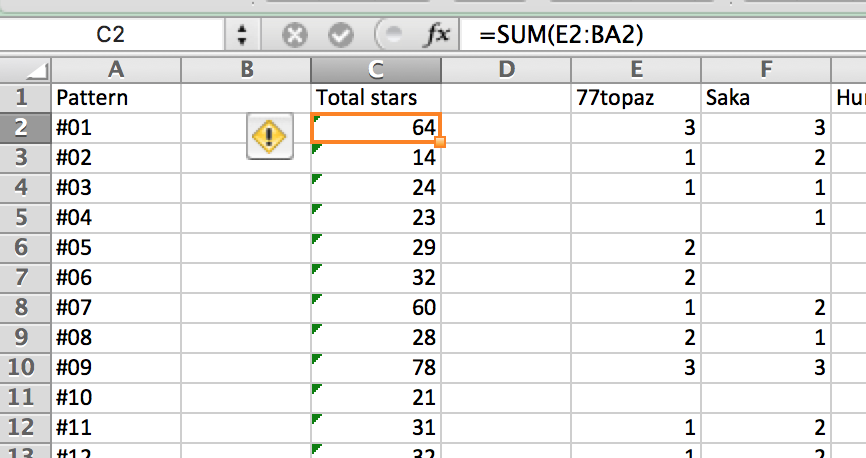866x458 pixels.
Task: Select row 1 header
Action: pyautogui.click(x=25, y=98)
